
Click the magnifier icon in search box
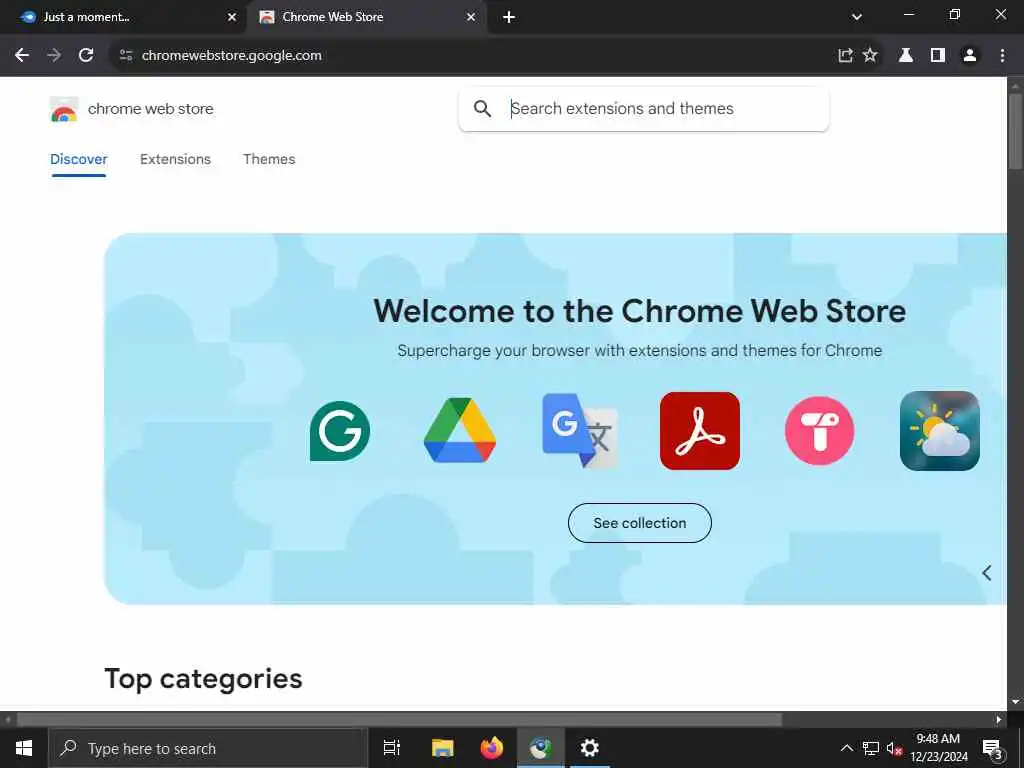tap(483, 108)
